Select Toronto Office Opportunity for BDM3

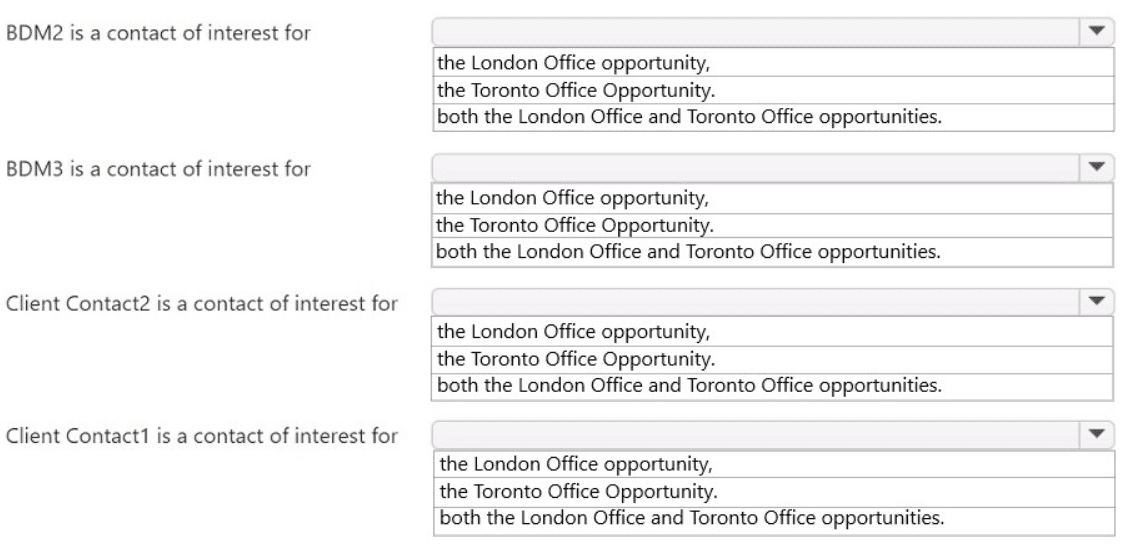point(773,225)
